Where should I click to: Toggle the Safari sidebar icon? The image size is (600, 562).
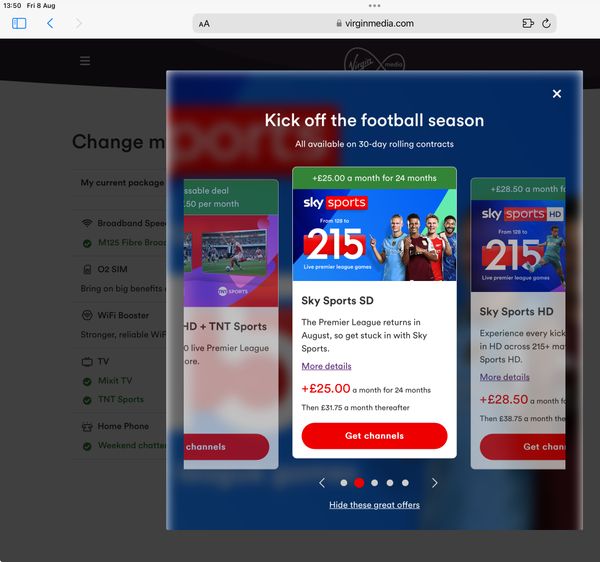click(19, 23)
